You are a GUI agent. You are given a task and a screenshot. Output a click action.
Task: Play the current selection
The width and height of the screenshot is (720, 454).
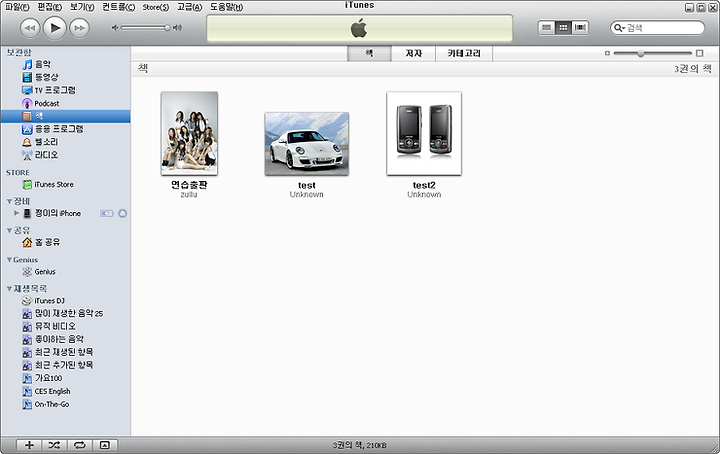coord(55,28)
